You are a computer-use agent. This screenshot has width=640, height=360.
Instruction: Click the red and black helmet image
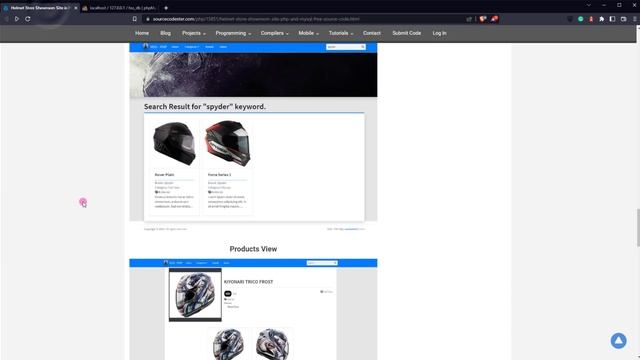(x=228, y=144)
